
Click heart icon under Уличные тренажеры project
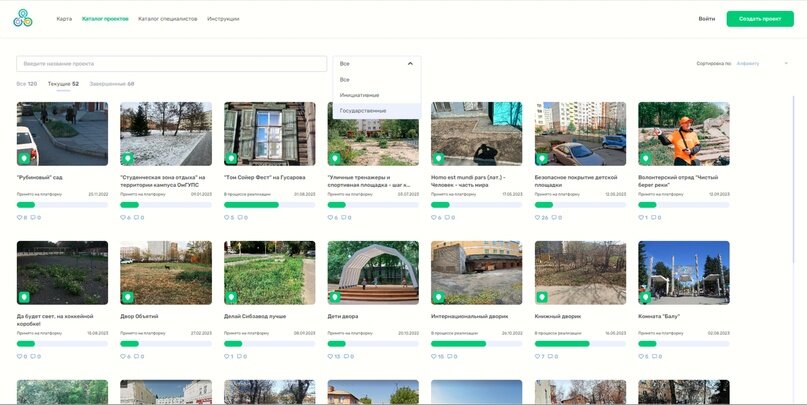click(330, 218)
